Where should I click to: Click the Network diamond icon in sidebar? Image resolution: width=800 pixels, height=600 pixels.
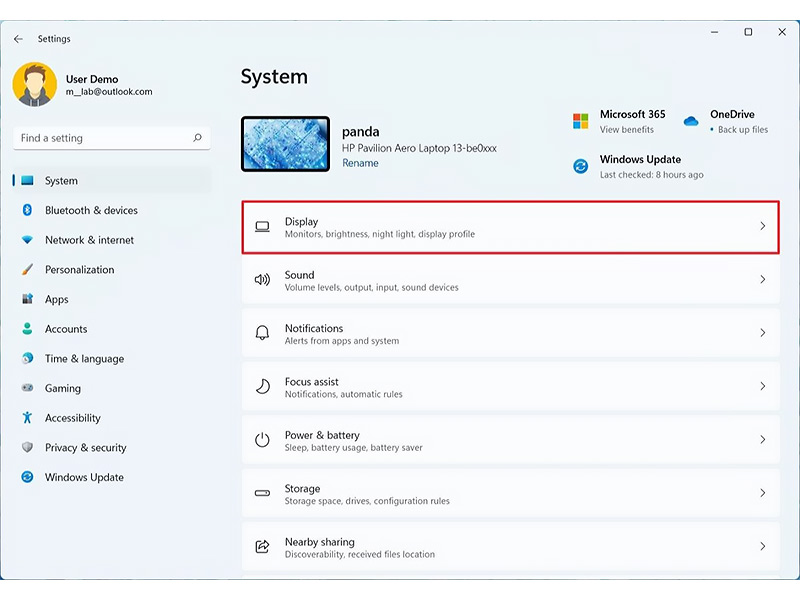(x=27, y=239)
